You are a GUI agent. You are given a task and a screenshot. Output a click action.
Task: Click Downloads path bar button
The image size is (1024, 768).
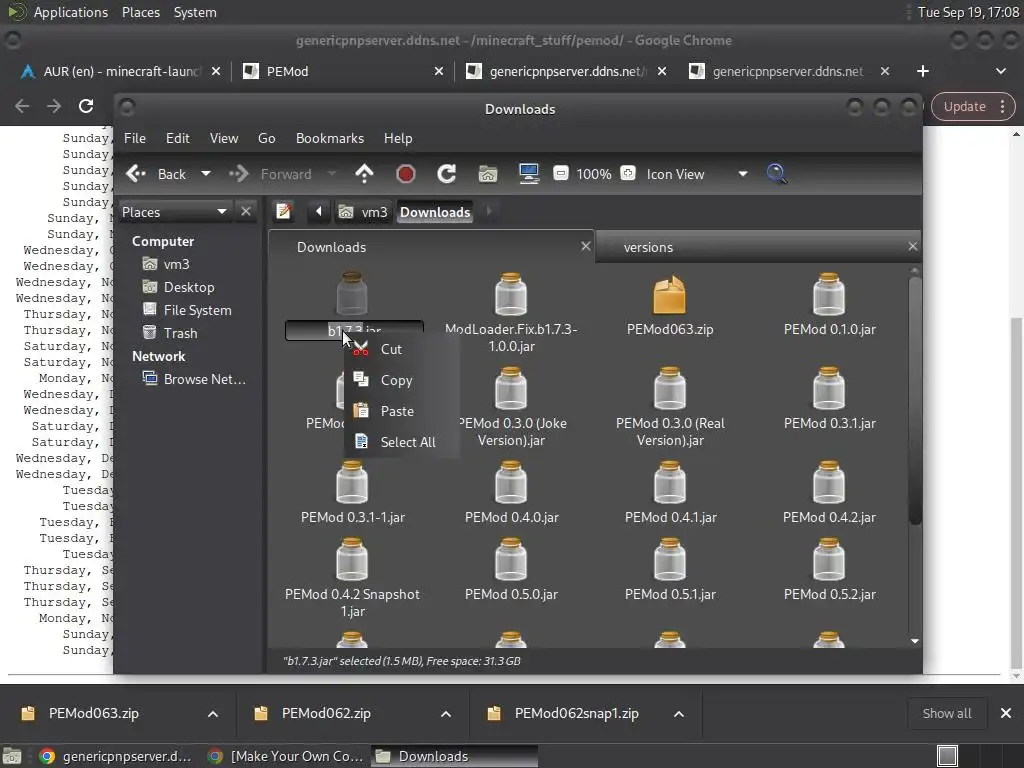(435, 212)
